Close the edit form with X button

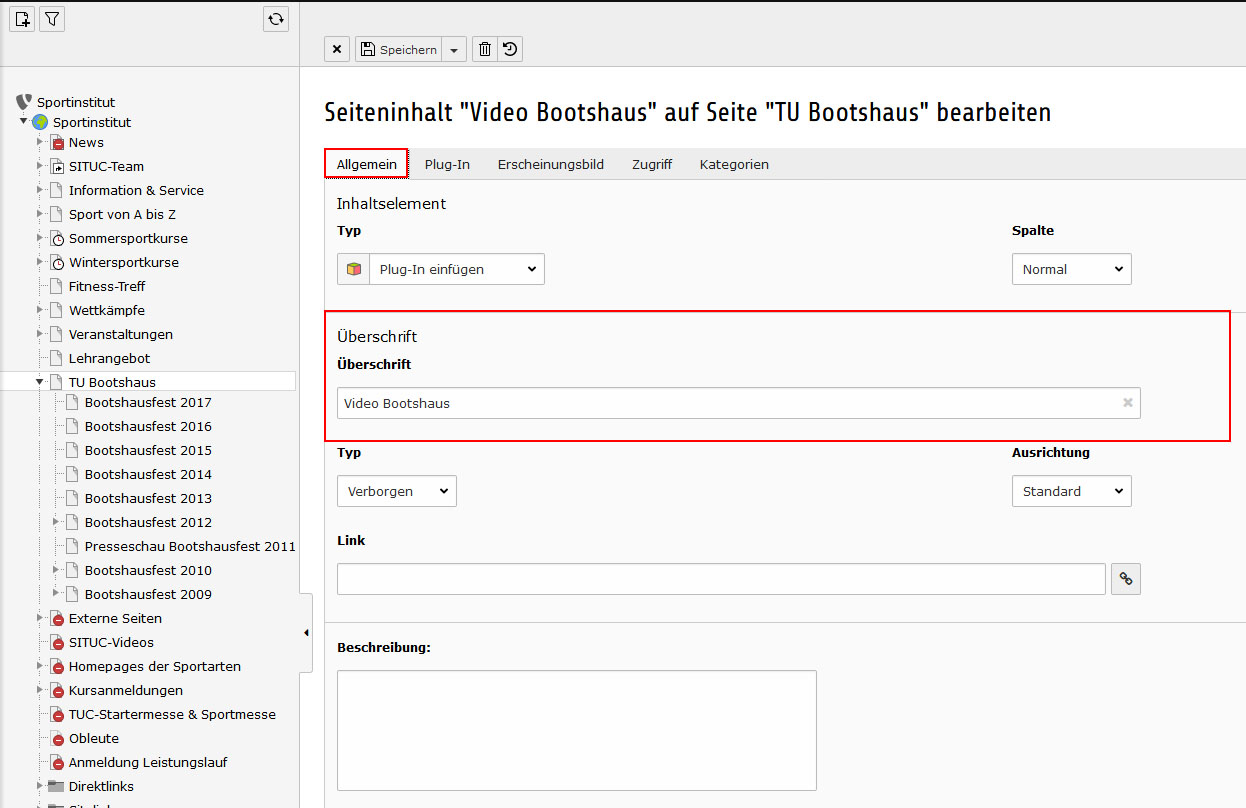tap(337, 49)
